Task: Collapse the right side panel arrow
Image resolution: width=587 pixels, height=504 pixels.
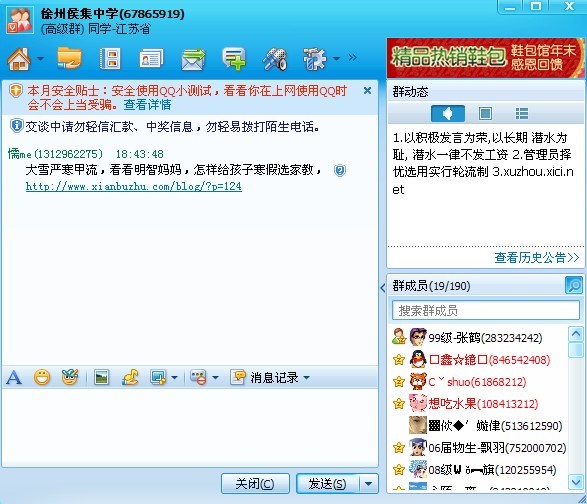Action: (383, 288)
